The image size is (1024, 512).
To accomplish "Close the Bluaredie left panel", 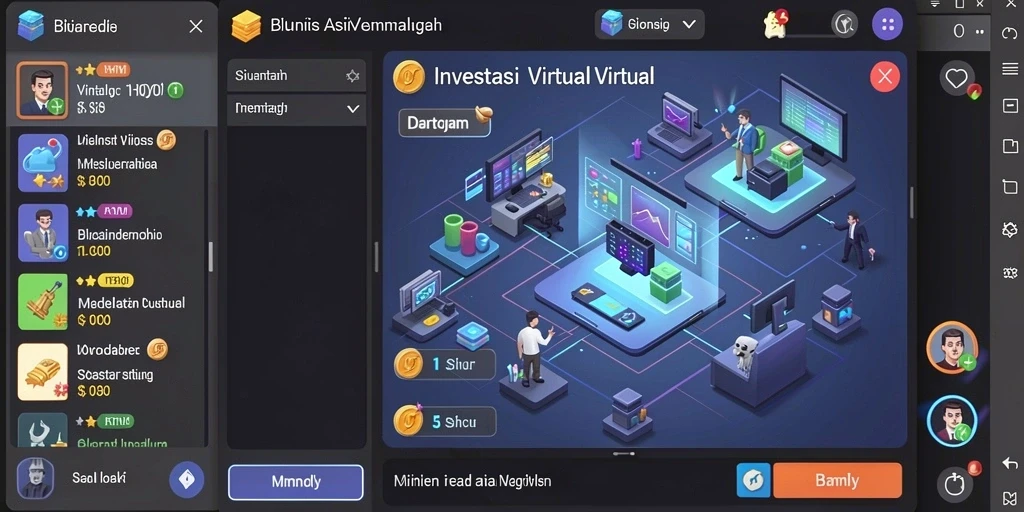I will point(195,27).
